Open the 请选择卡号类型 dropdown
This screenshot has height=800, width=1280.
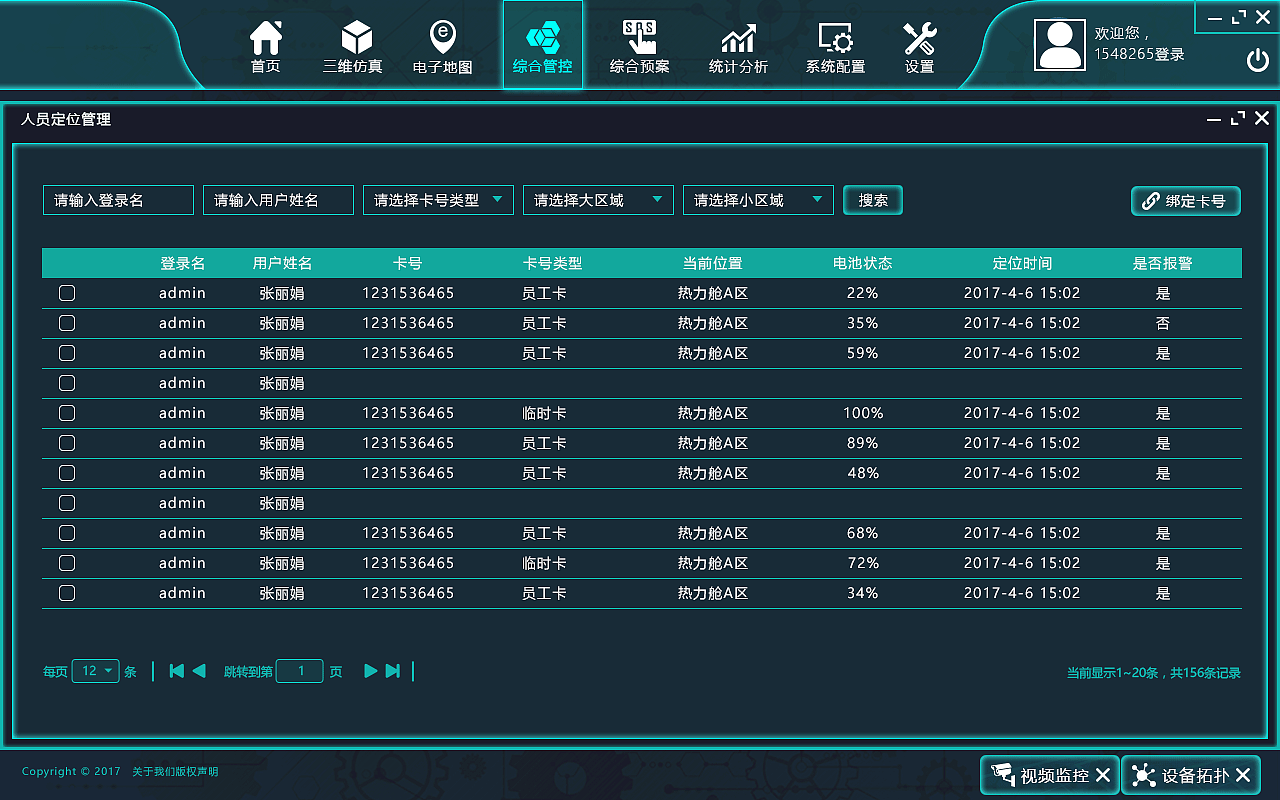point(438,200)
